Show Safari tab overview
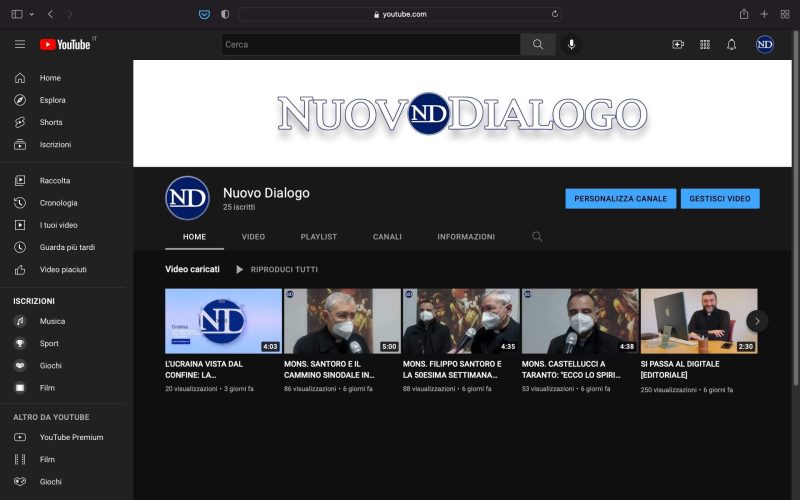 [x=785, y=14]
